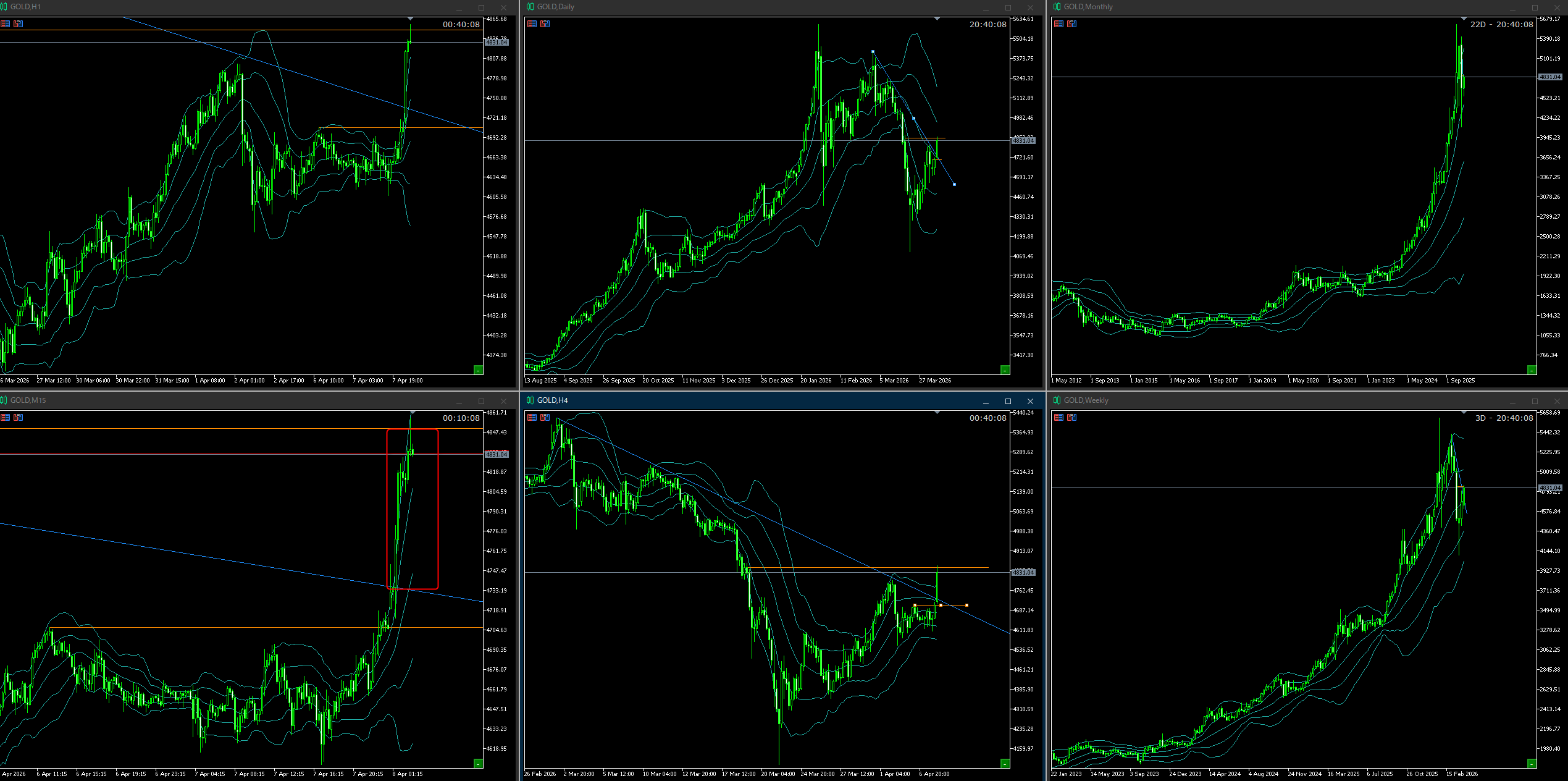This screenshot has height=781, width=1568.
Task: Select the red horizontal price line on M15 chart
Action: pyautogui.click(x=185, y=454)
